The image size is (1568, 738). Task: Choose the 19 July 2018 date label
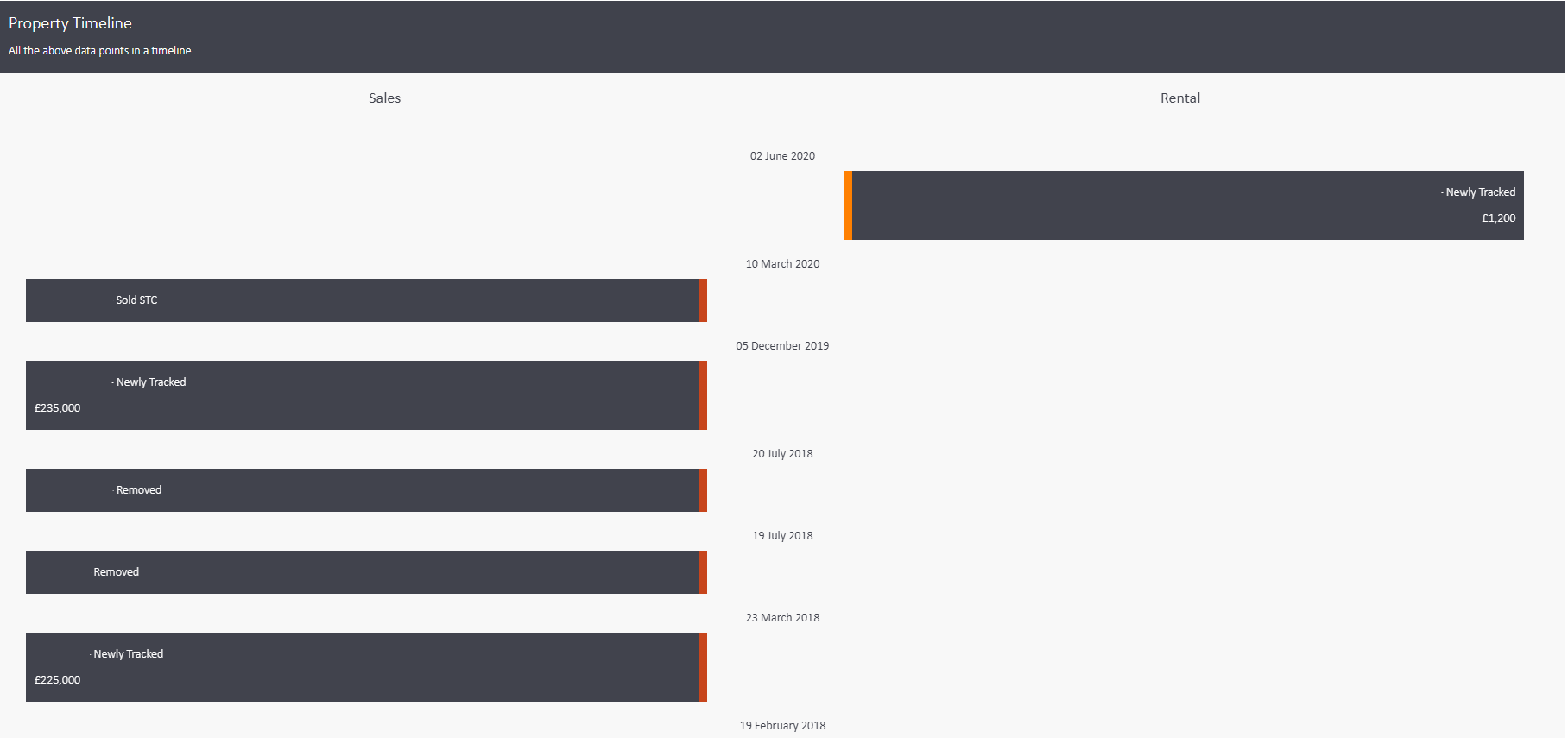coord(782,536)
